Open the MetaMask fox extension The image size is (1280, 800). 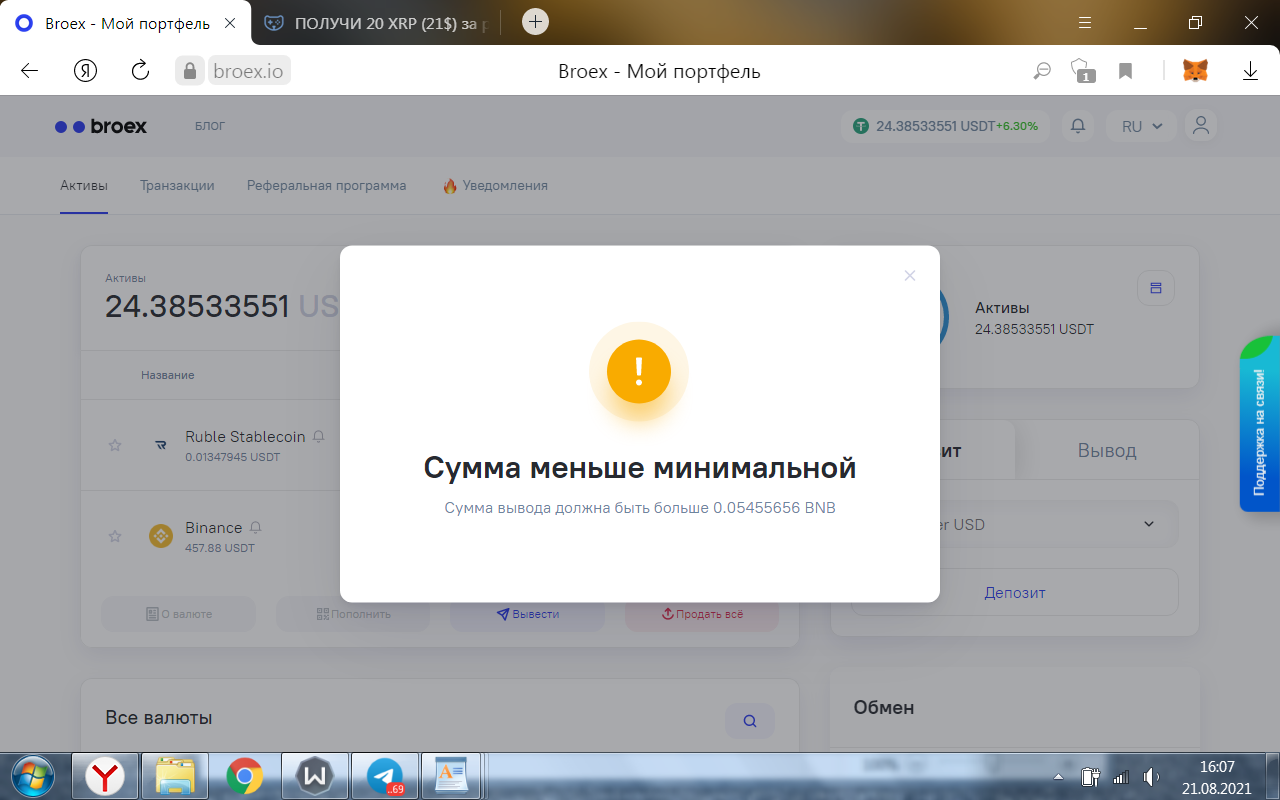[x=1195, y=71]
